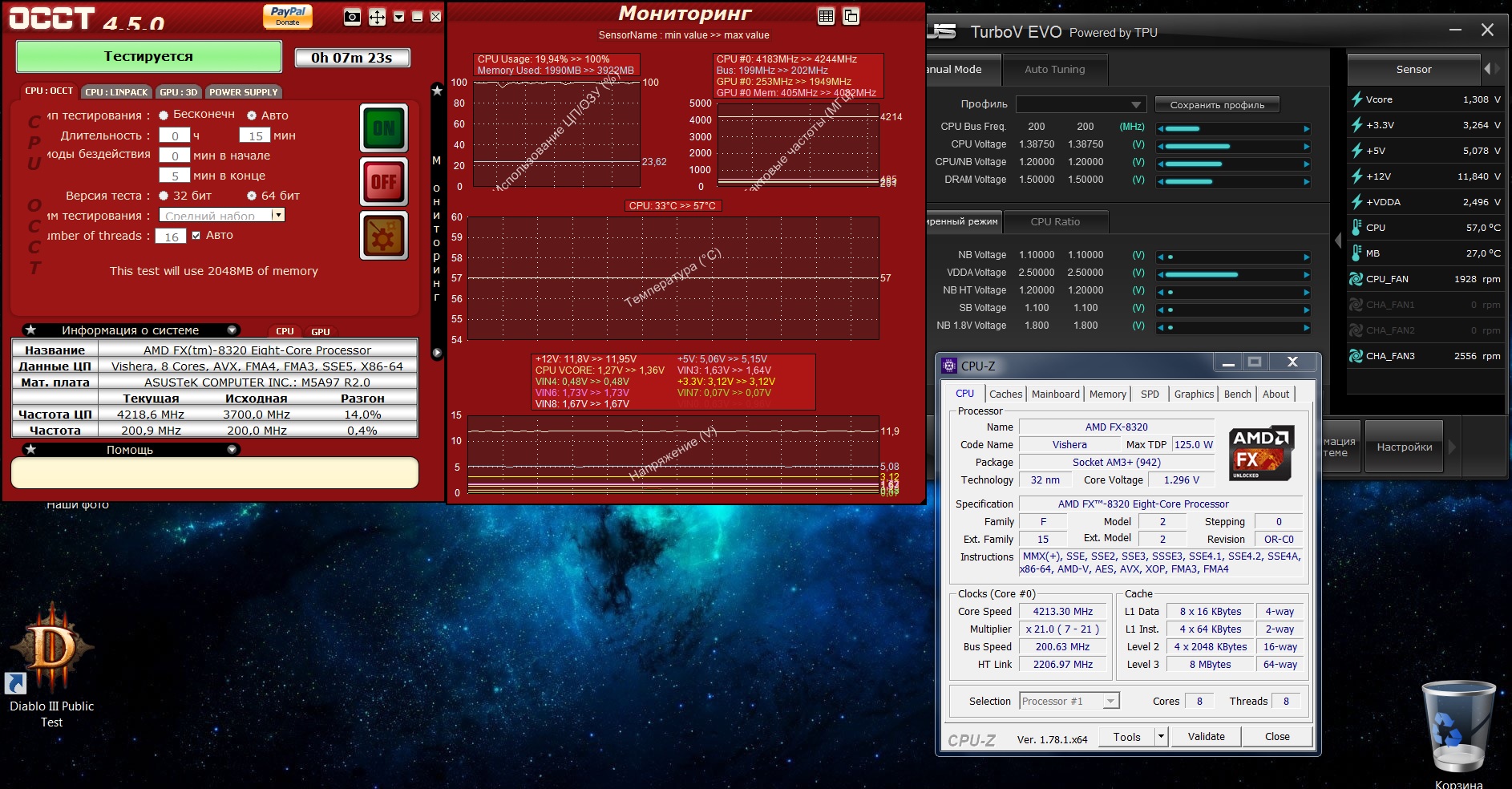The height and width of the screenshot is (789, 1512).
Task: Click the AMD FX logo in CPU-Z
Action: tap(1262, 453)
